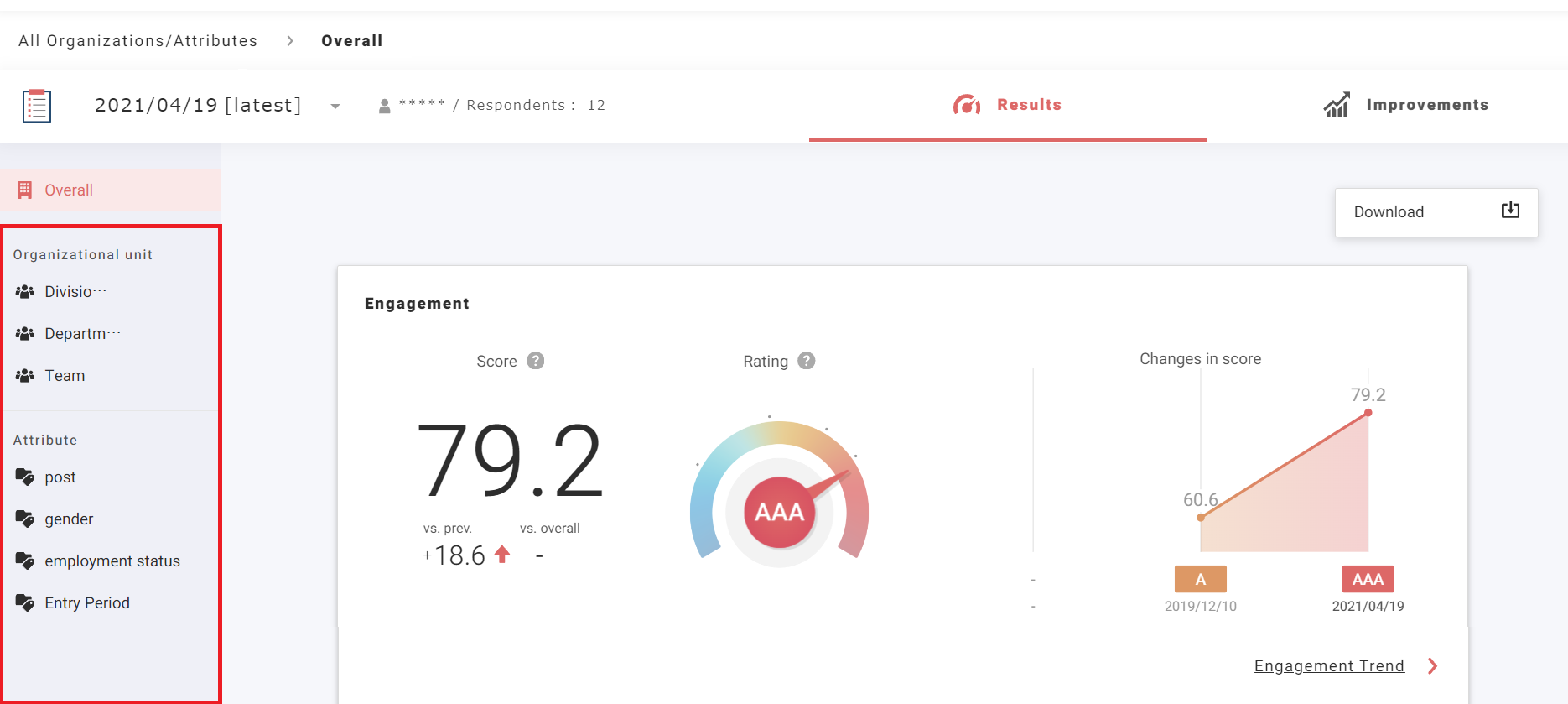Click the help icon next to Rating
This screenshot has height=704, width=1568.
tap(806, 361)
